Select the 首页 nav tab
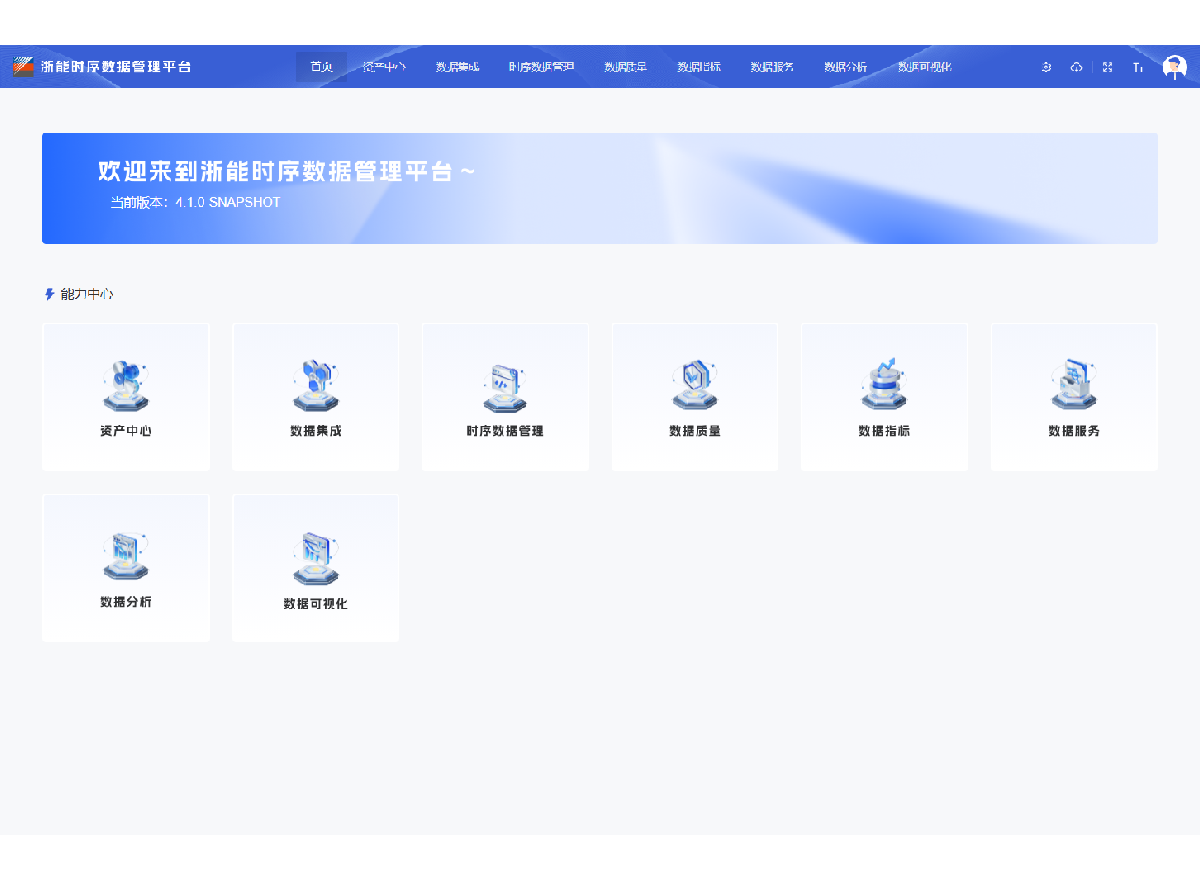 pyautogui.click(x=321, y=67)
